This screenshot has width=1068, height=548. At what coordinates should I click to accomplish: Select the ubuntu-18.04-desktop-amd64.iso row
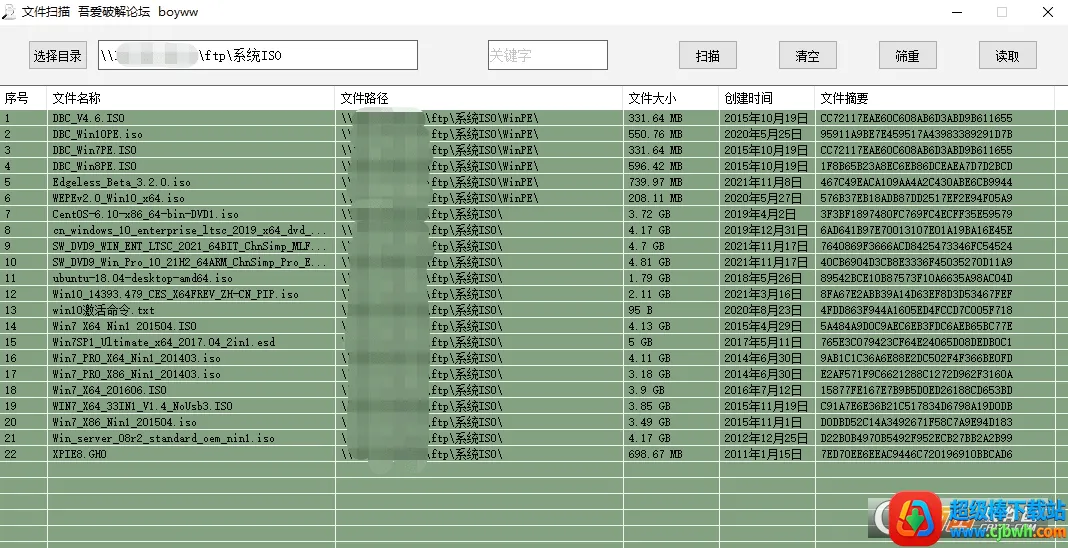click(527, 278)
